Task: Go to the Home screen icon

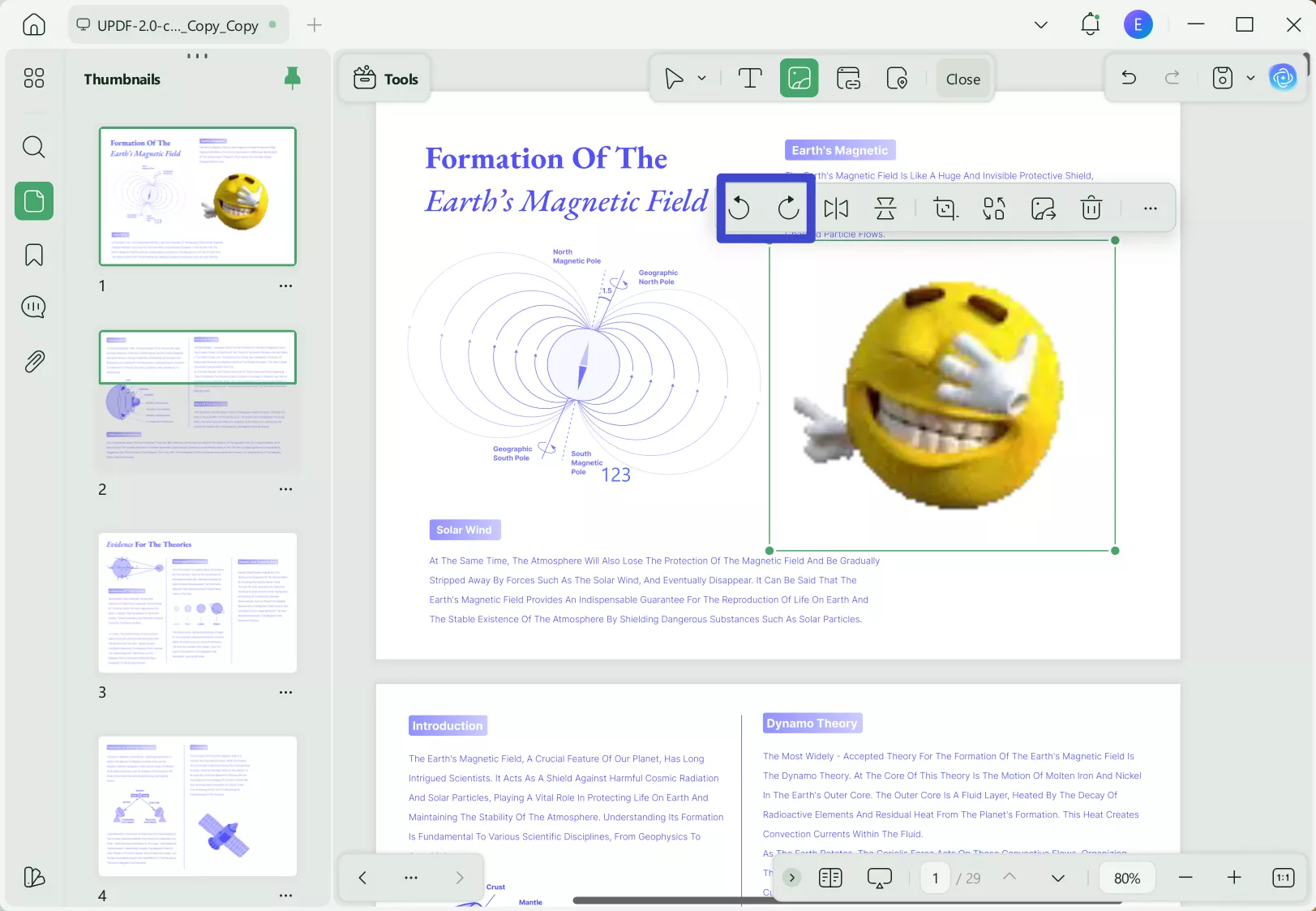Action: (34, 24)
